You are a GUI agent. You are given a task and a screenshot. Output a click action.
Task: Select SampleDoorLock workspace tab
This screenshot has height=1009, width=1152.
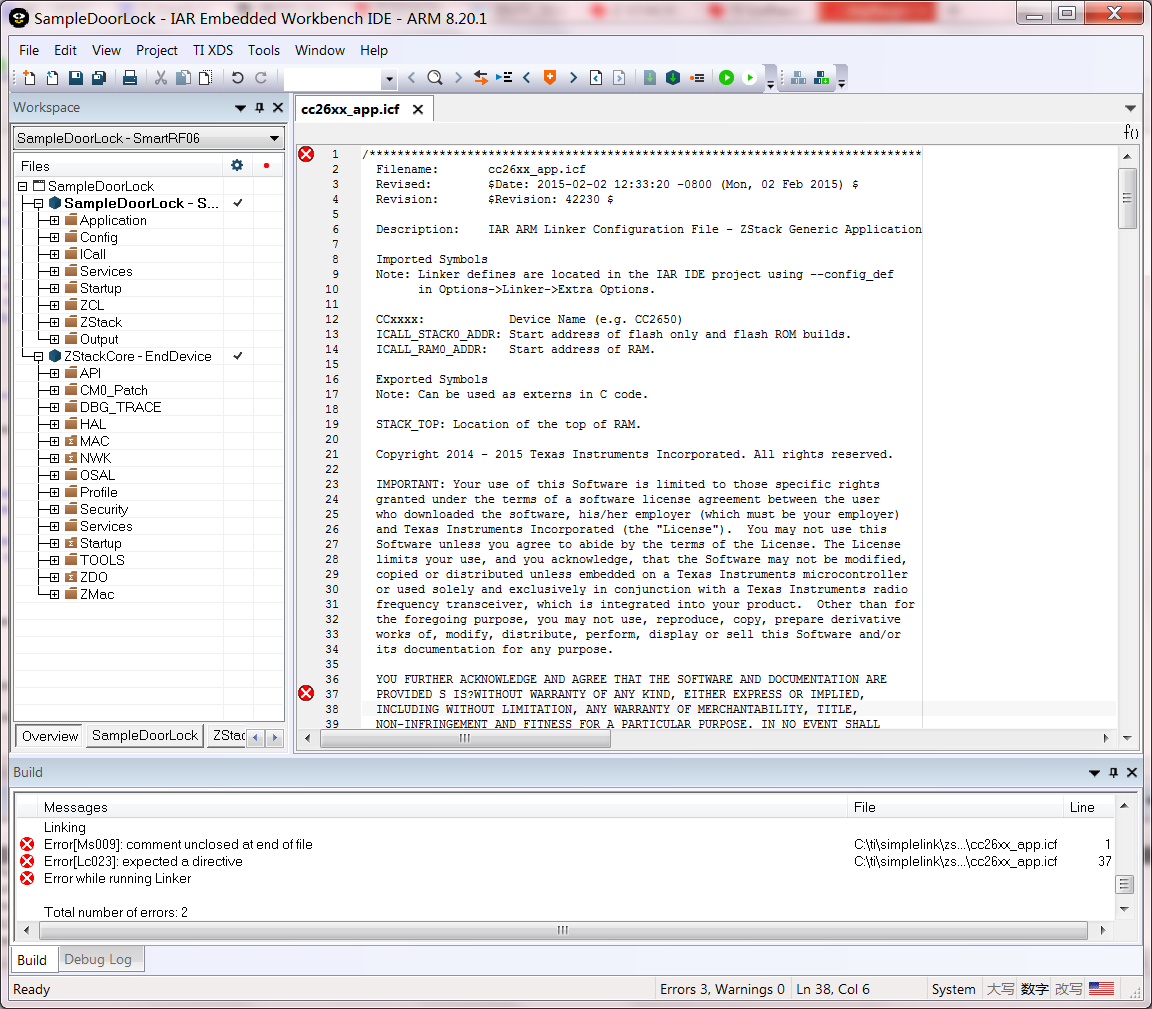point(145,735)
